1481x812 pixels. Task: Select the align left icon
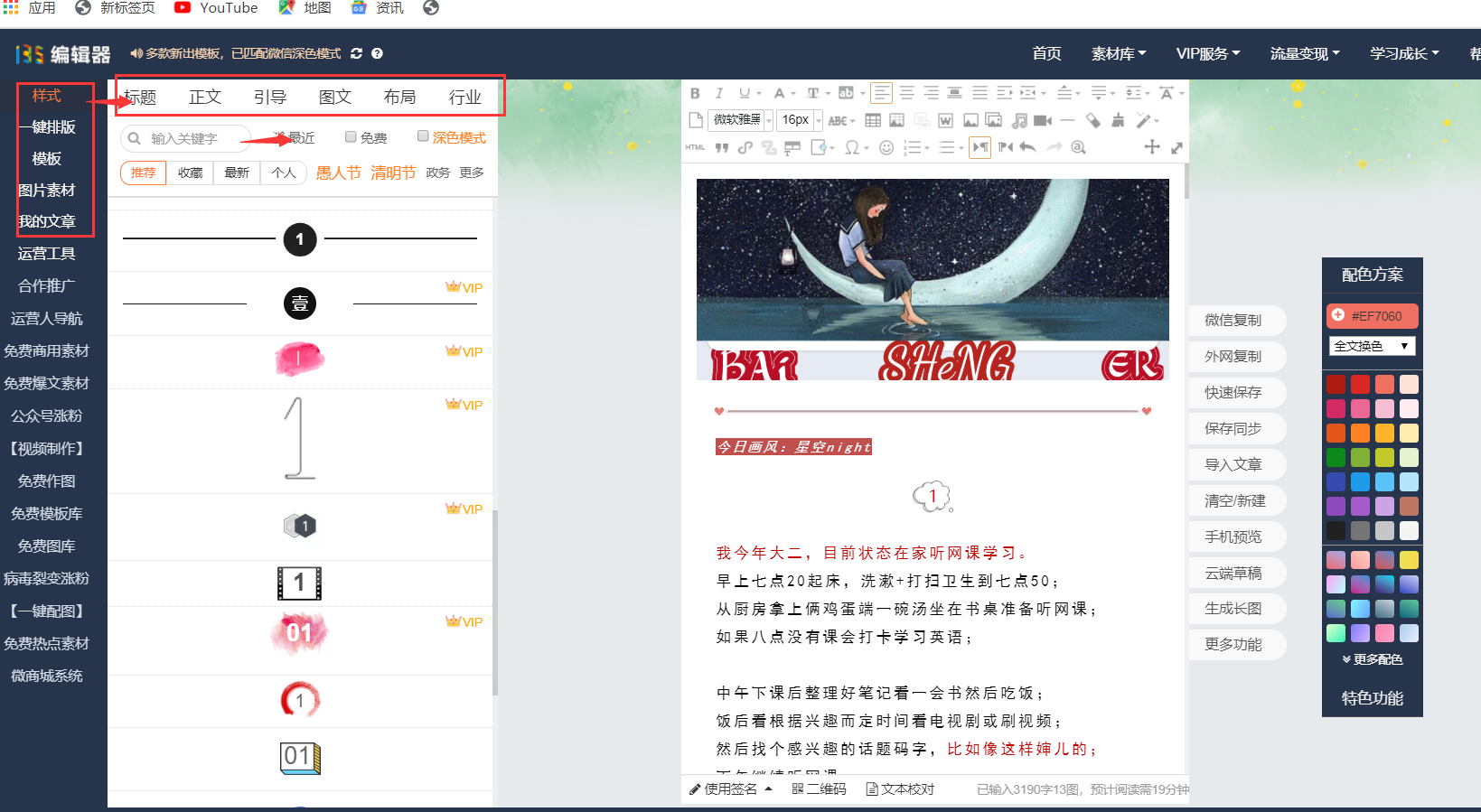[x=882, y=93]
